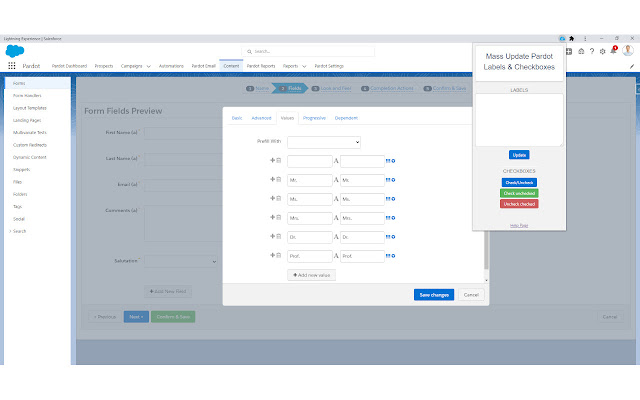Click the plus icon beside the Ms. row
This screenshot has width=640, height=400.
(x=272, y=198)
